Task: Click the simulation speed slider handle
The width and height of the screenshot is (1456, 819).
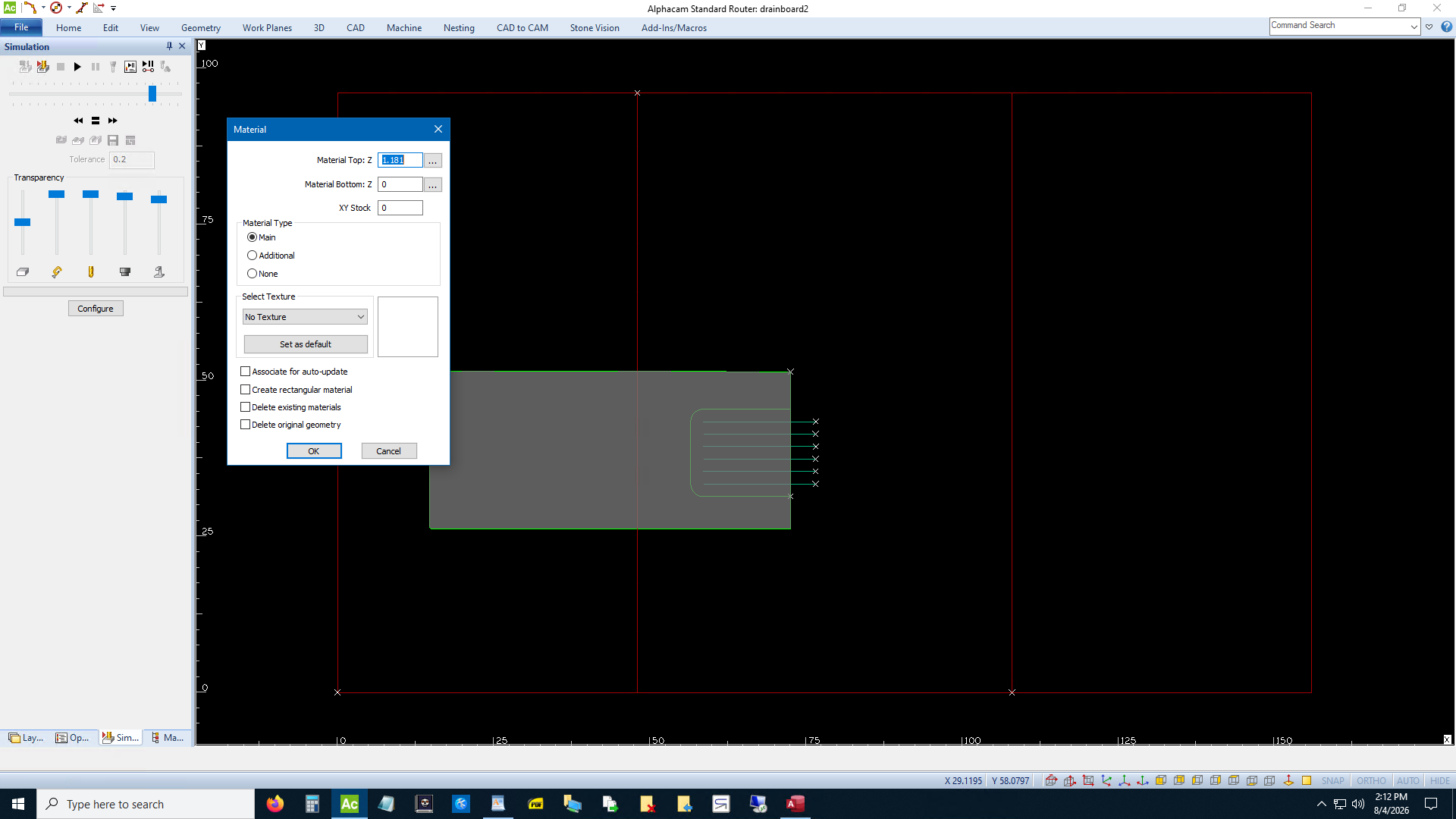Action: tap(152, 93)
